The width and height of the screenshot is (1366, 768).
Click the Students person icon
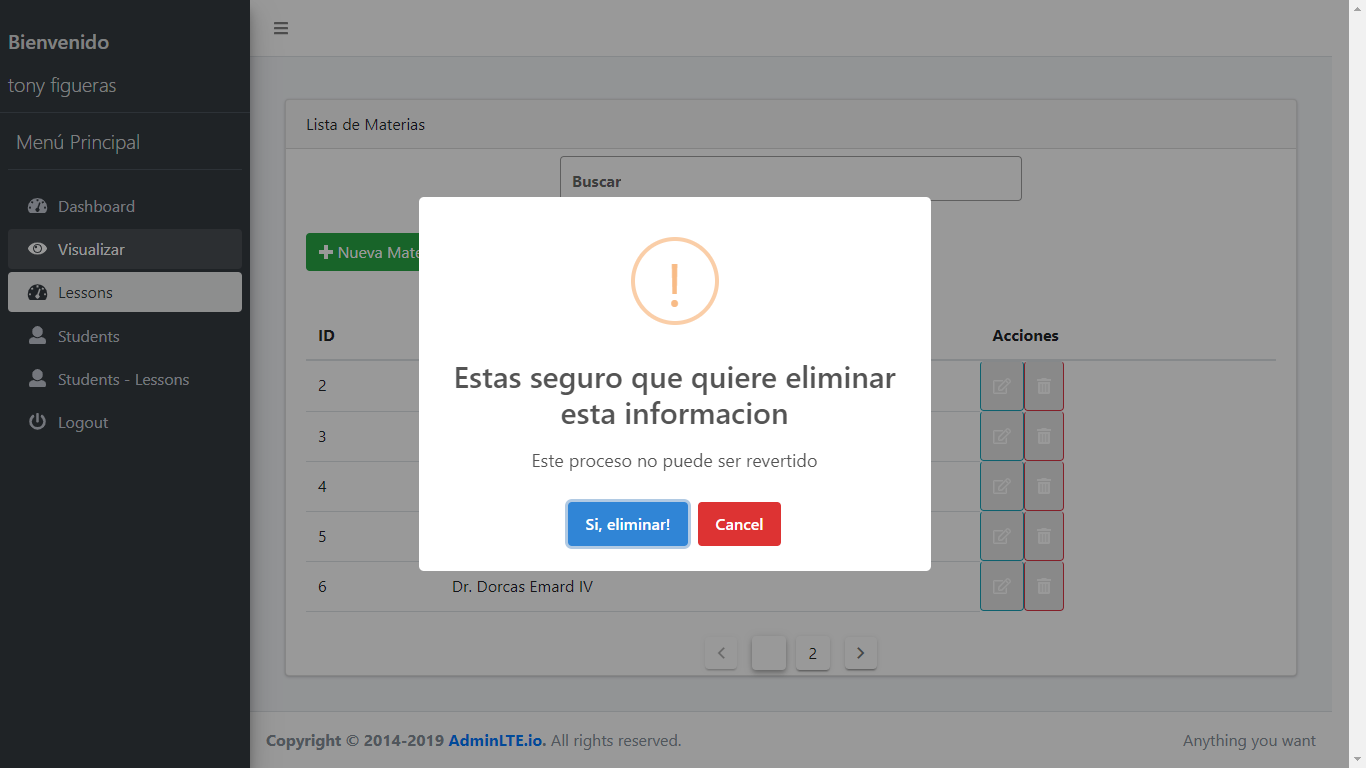[x=38, y=336]
